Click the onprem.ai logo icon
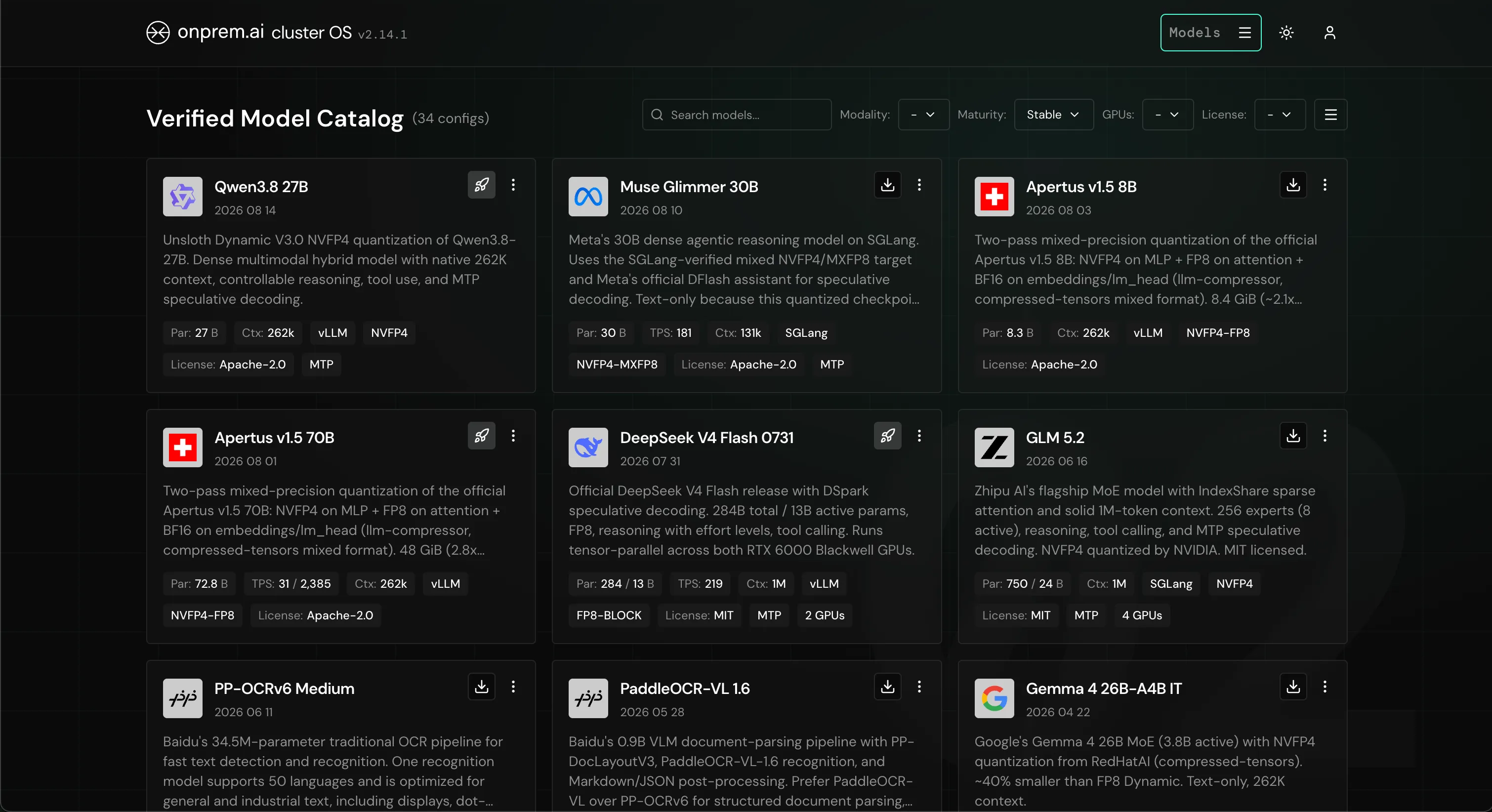Image resolution: width=1492 pixels, height=812 pixels. 158,33
